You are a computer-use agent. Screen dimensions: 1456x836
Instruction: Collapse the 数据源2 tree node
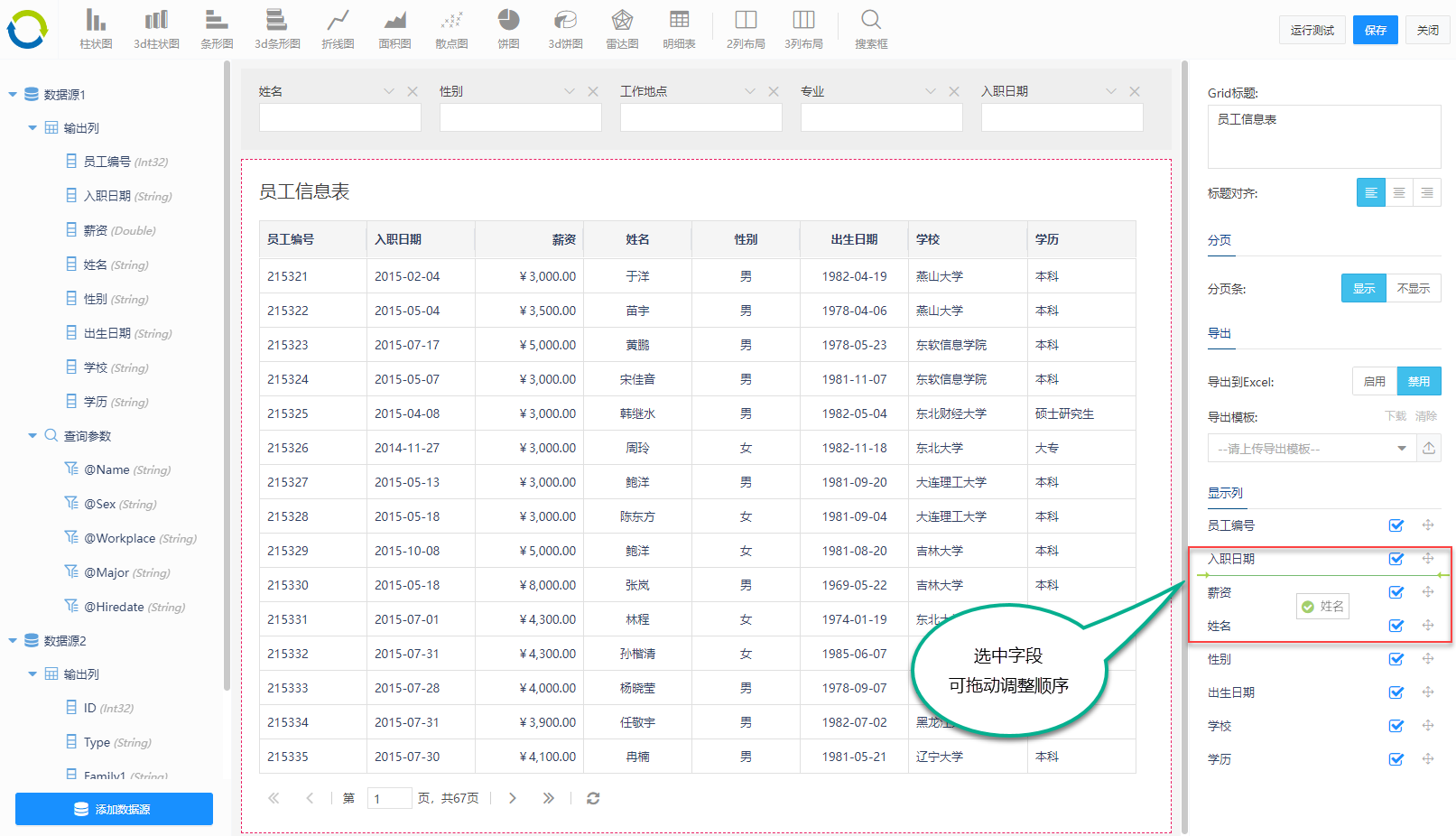pyautogui.click(x=13, y=641)
